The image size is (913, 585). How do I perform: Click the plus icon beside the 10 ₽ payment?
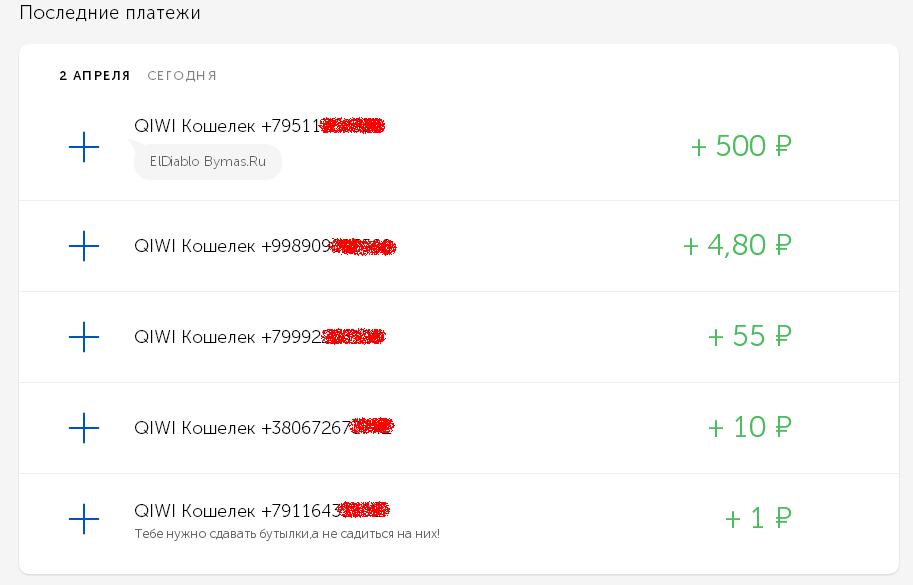pyautogui.click(x=84, y=428)
